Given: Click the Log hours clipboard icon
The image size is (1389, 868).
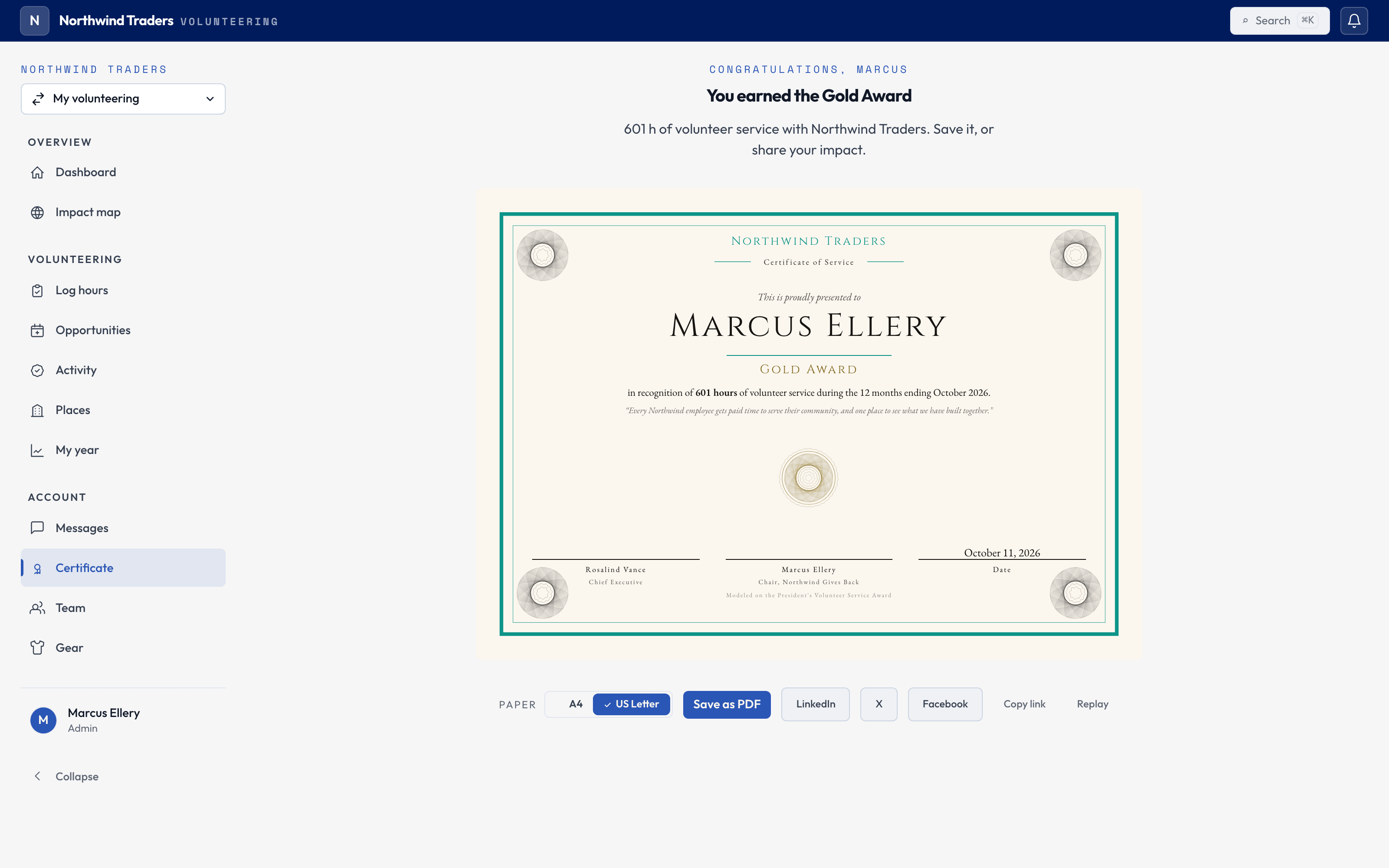Looking at the screenshot, I should click(37, 290).
